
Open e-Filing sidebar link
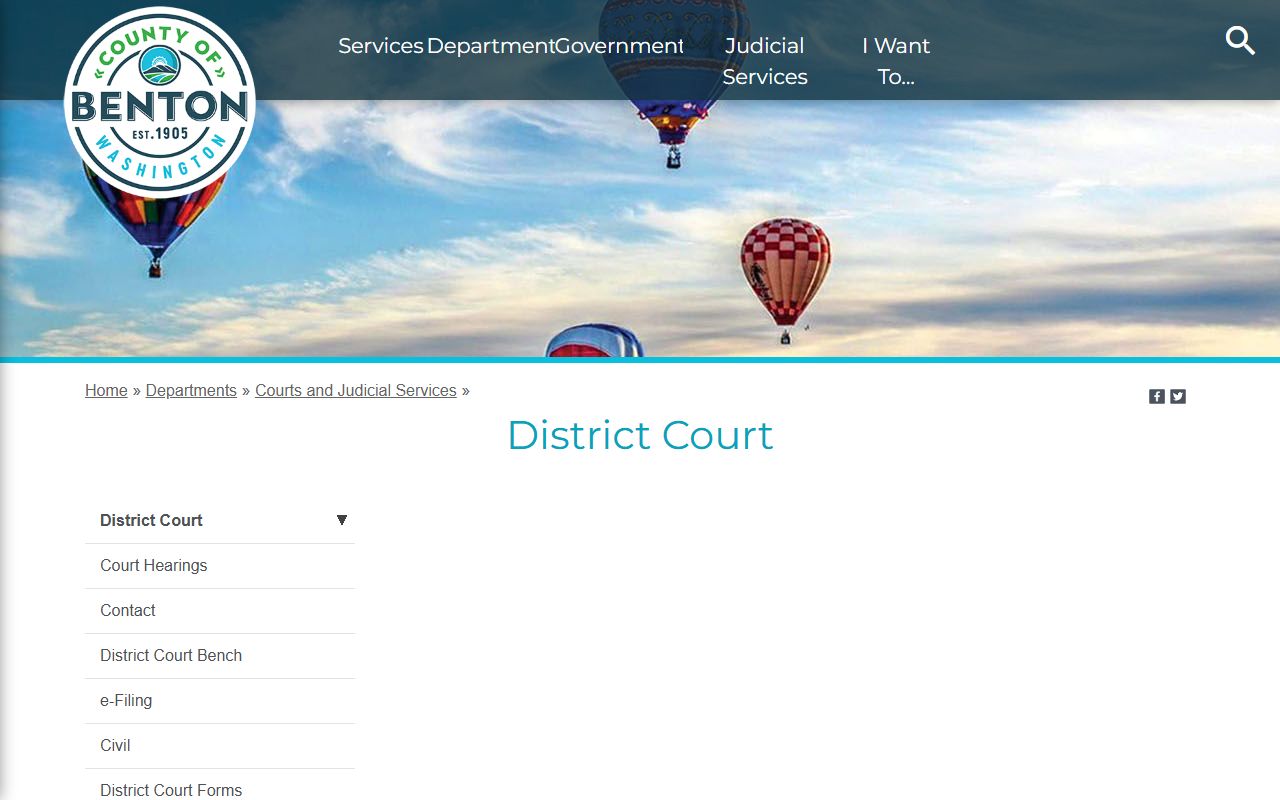(220, 701)
